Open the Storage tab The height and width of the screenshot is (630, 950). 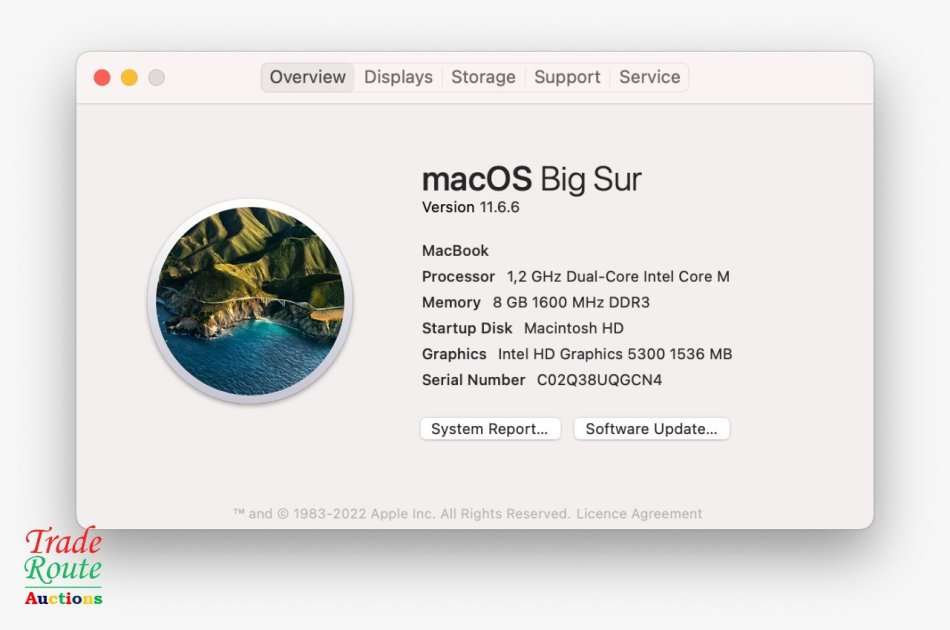coord(483,77)
